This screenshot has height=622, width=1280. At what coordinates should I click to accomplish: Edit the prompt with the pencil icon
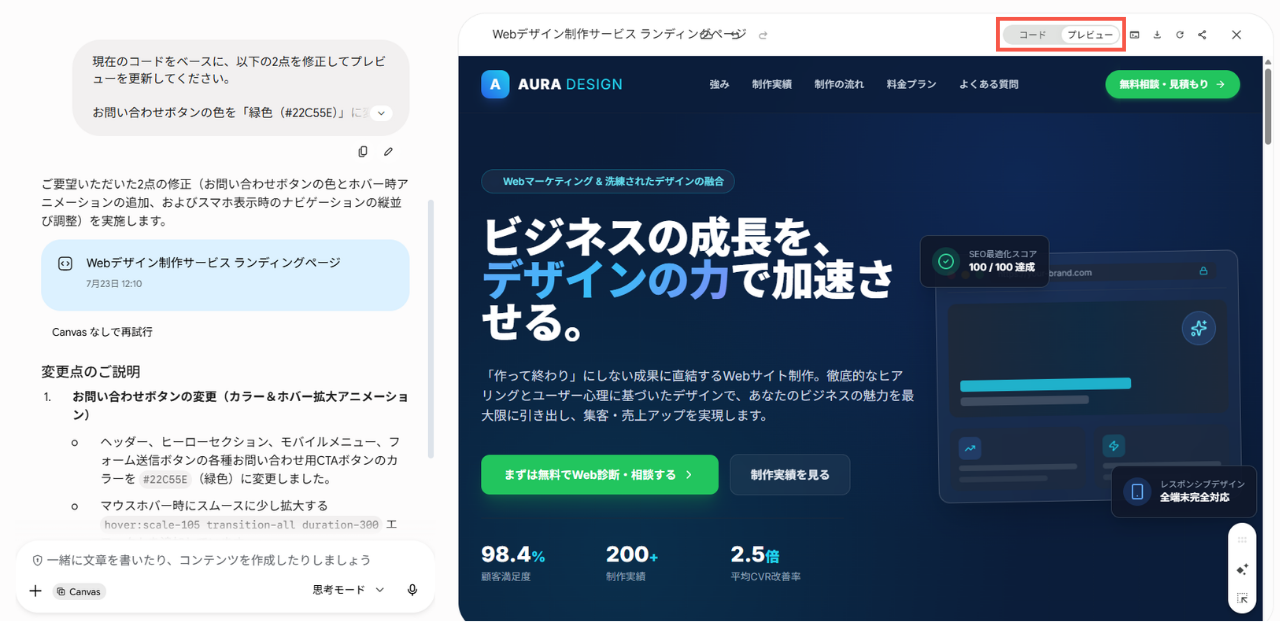389,152
